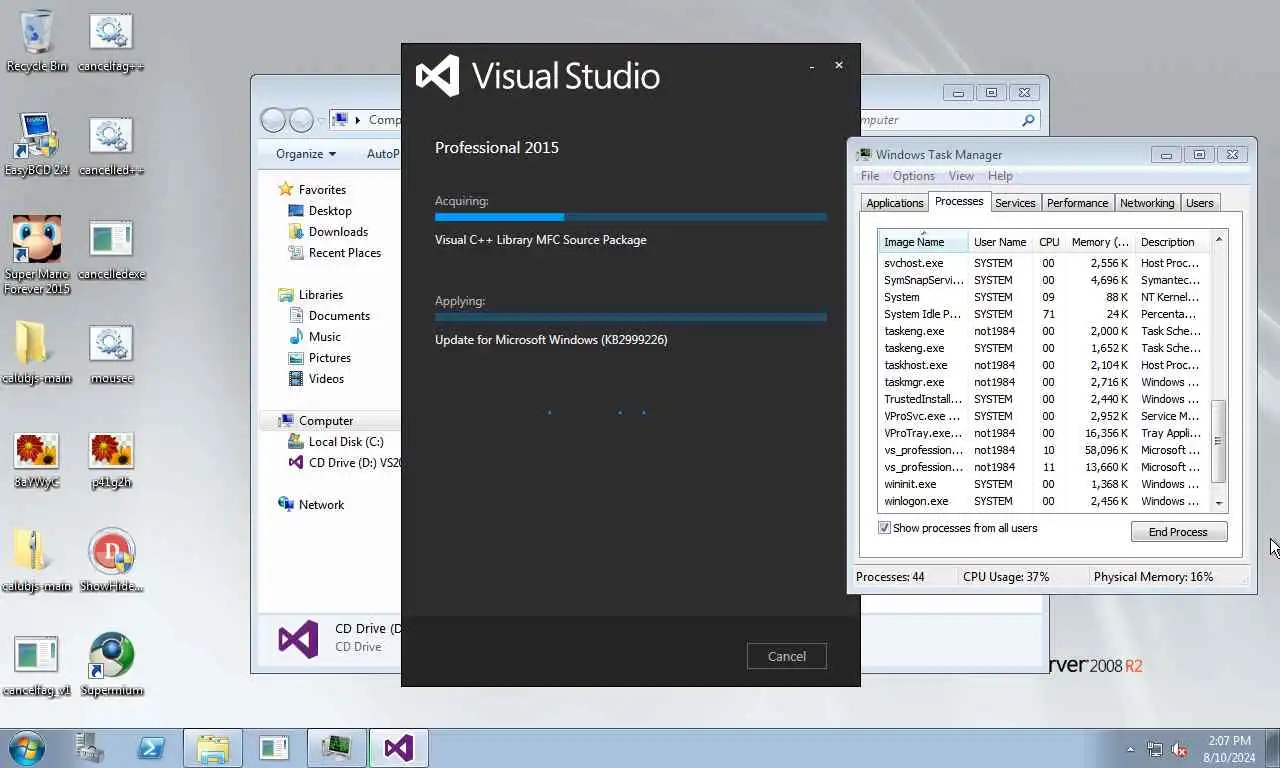The height and width of the screenshot is (768, 1280).
Task: Switch to the Networking tab
Action: [x=1147, y=203]
